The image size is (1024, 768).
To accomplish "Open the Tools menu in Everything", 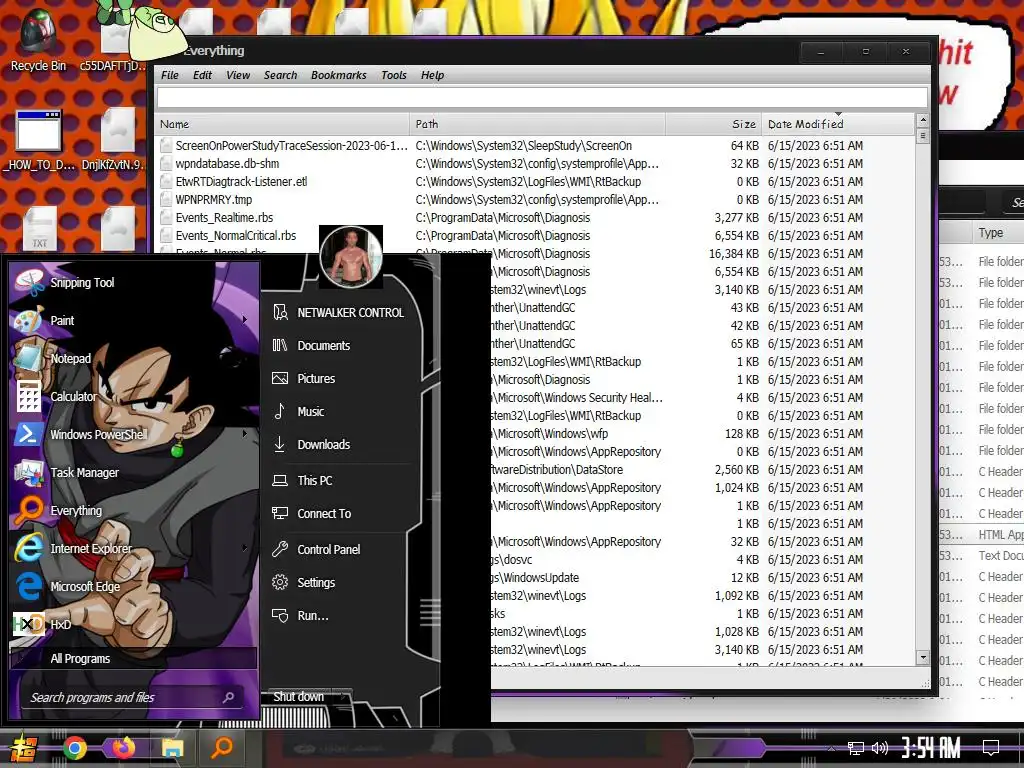I will tap(394, 75).
